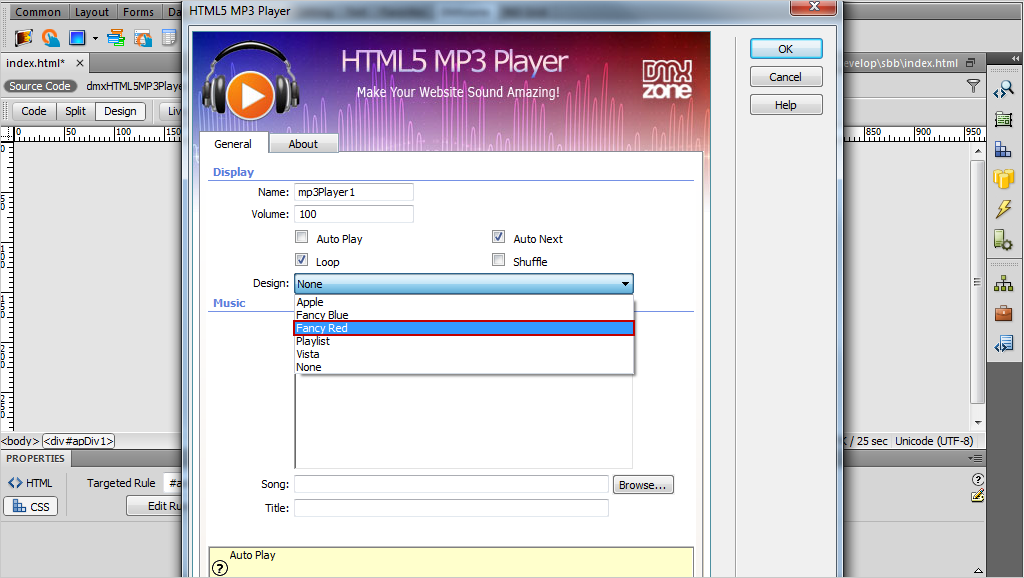Select CSS mode in Properties panel
The height and width of the screenshot is (578, 1024).
tap(31, 506)
